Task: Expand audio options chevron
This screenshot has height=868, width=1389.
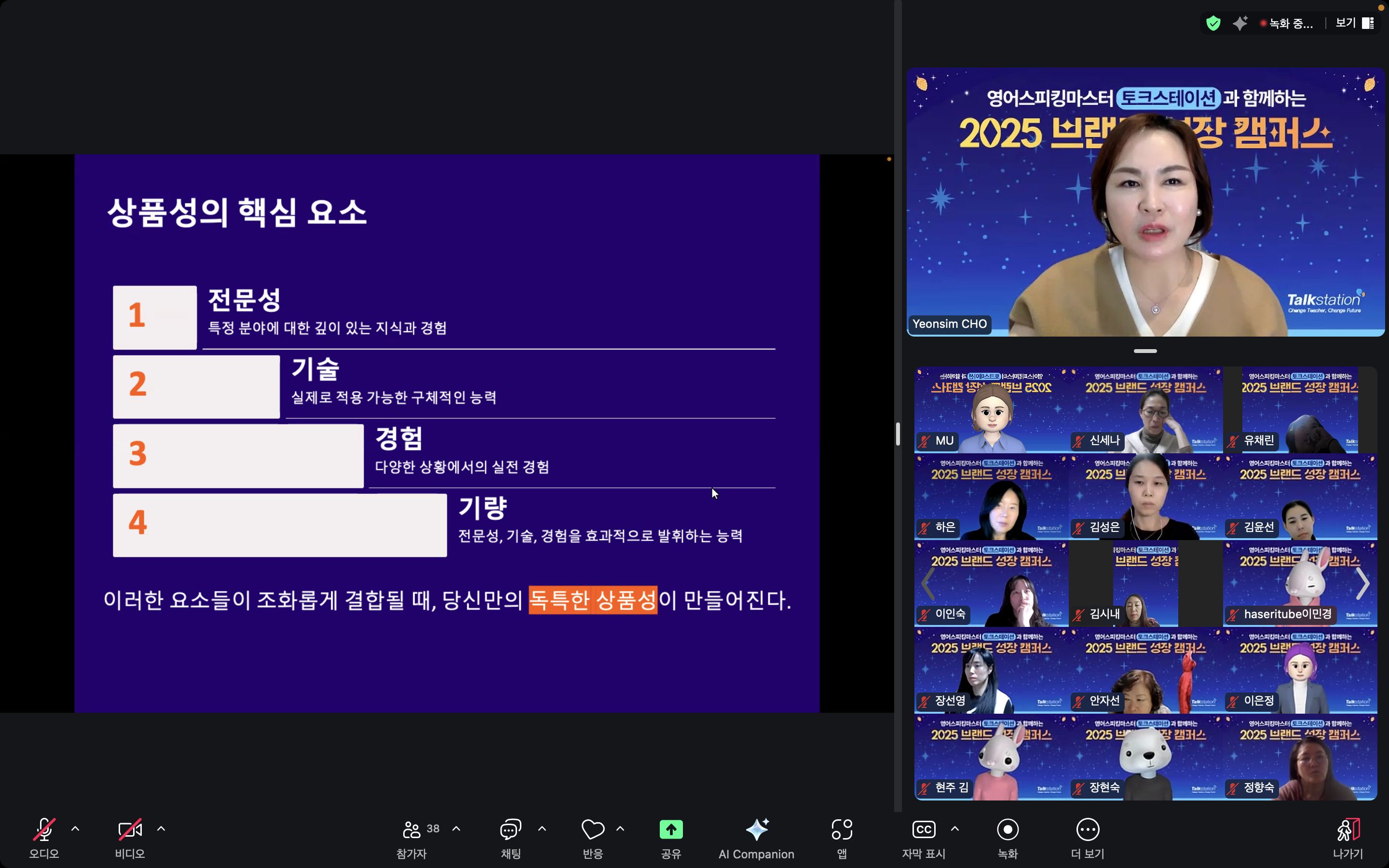Action: (75, 829)
